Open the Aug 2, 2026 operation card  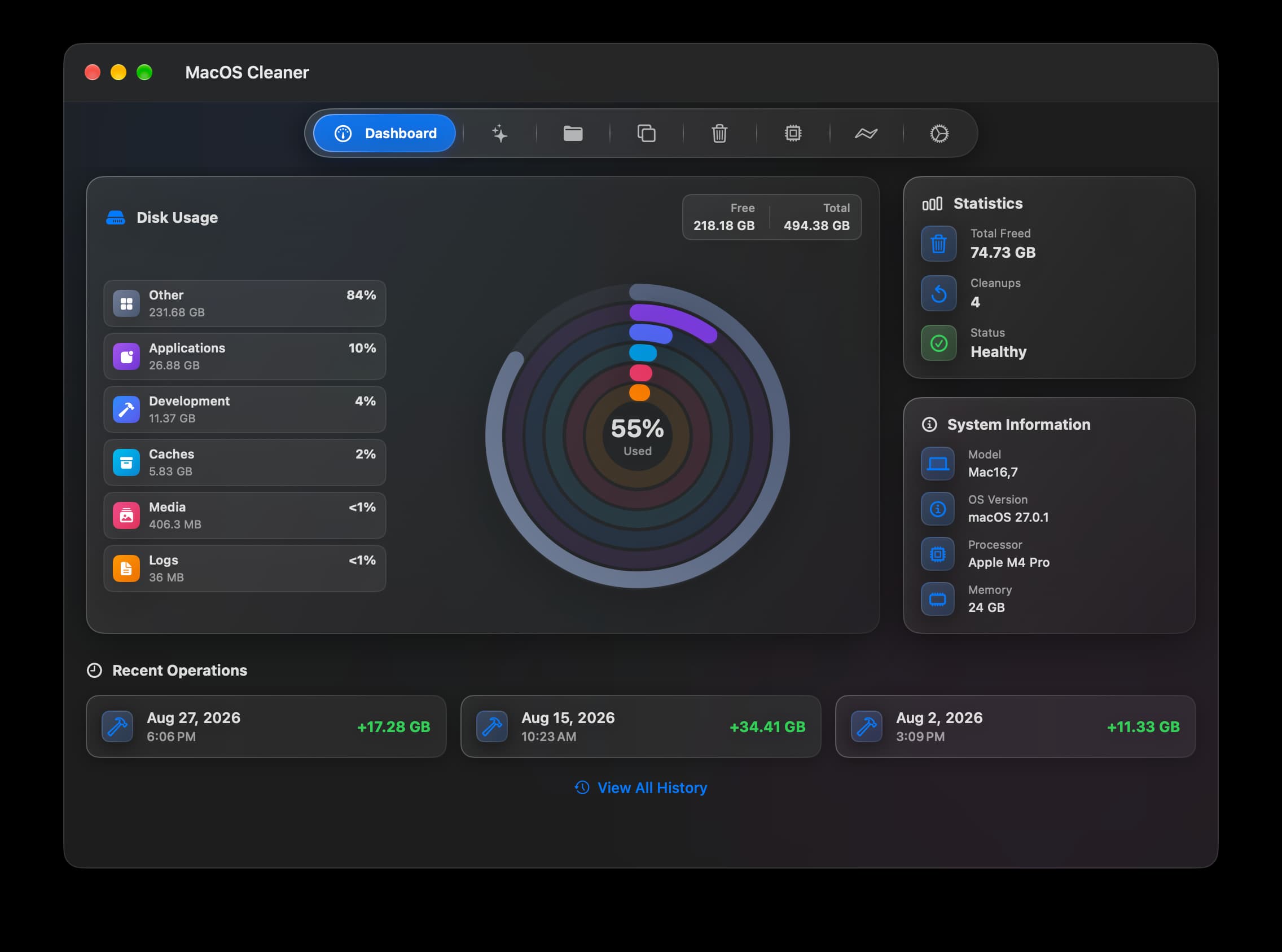(1015, 726)
